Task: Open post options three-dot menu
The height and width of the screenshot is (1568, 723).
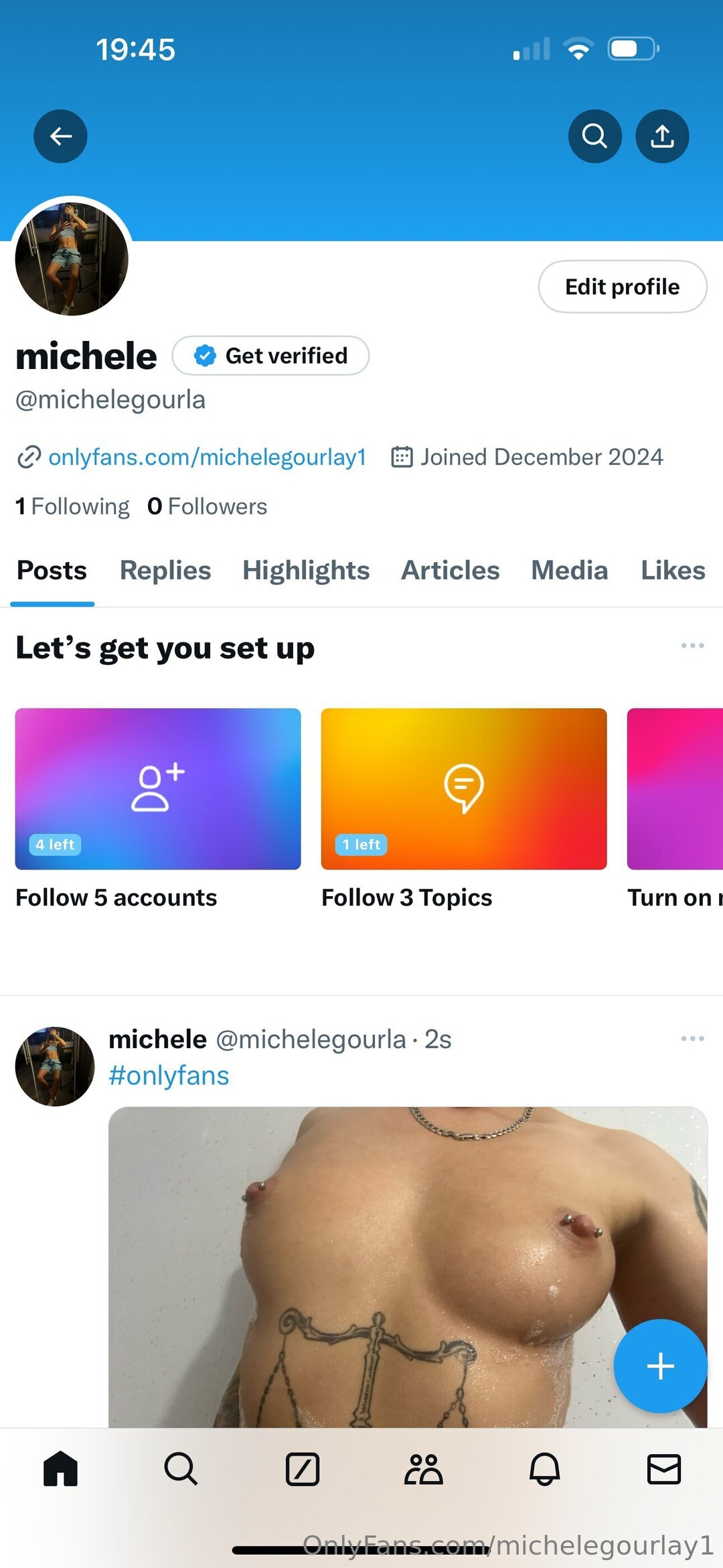Action: point(692,1039)
